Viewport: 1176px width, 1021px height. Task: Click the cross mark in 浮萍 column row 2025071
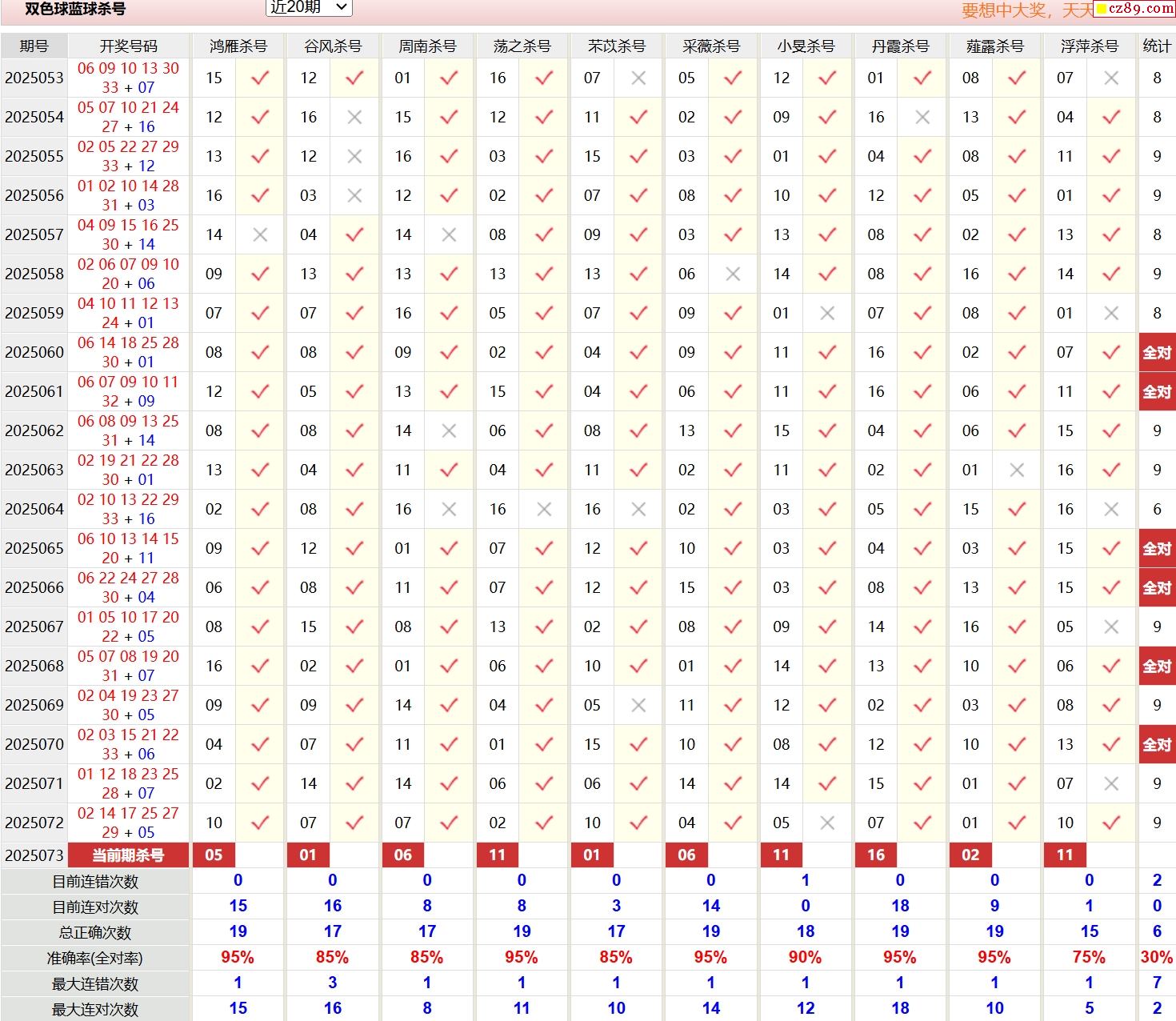click(x=1111, y=783)
